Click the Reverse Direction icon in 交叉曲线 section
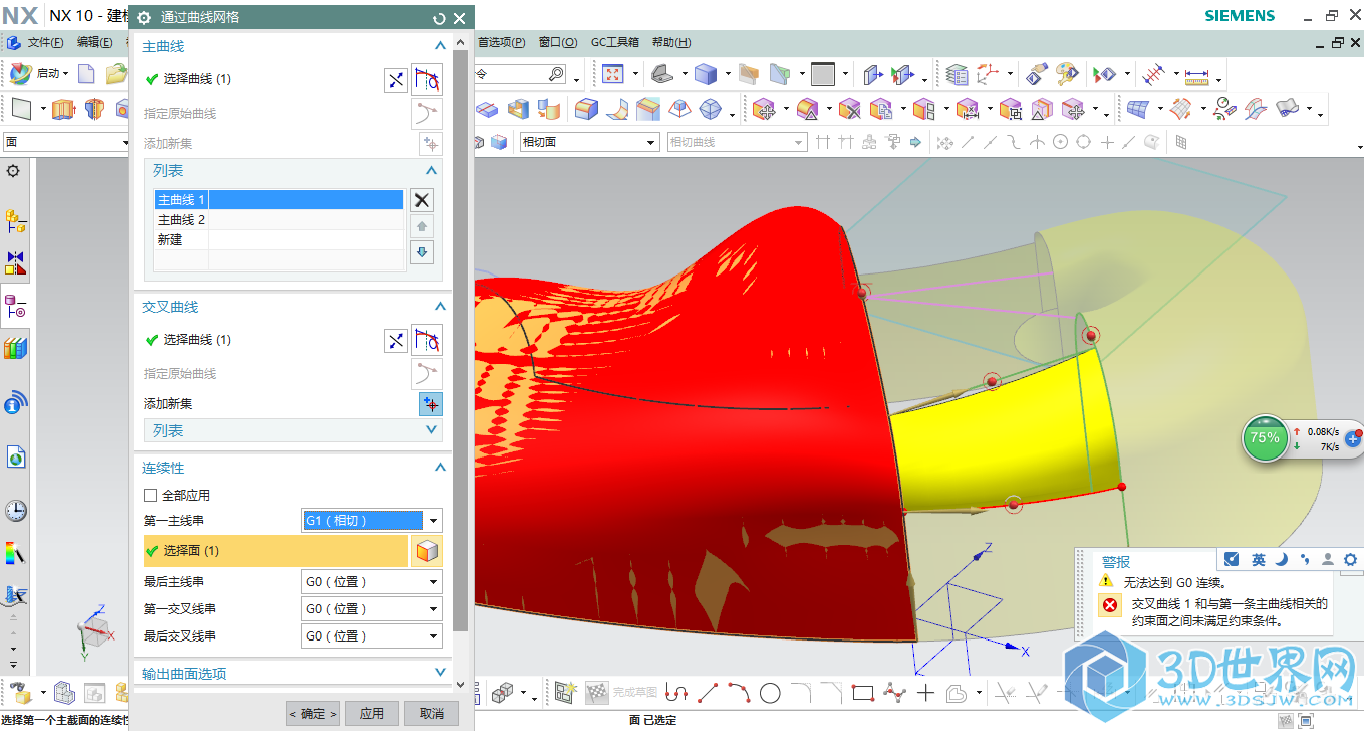Image resolution: width=1364 pixels, height=731 pixels. pyautogui.click(x=396, y=341)
